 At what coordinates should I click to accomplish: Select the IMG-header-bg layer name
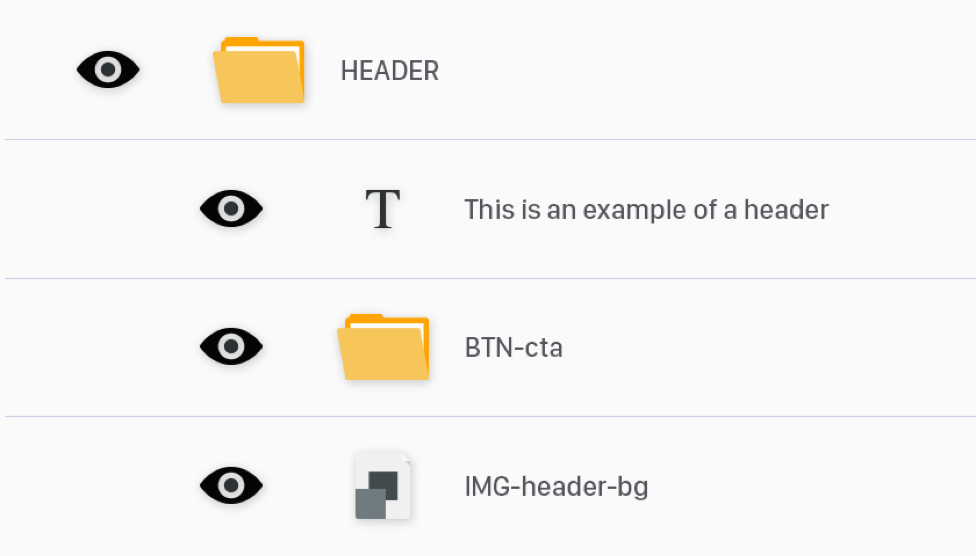point(556,487)
